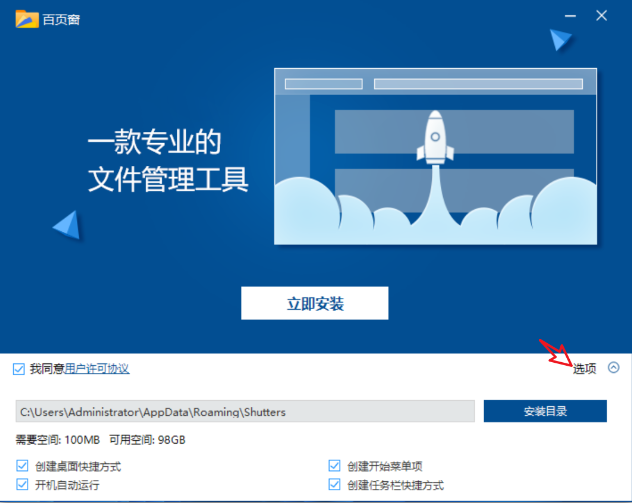The height and width of the screenshot is (503, 632).
Task: Collapse the options panel with the circled chevron
Action: point(613,368)
